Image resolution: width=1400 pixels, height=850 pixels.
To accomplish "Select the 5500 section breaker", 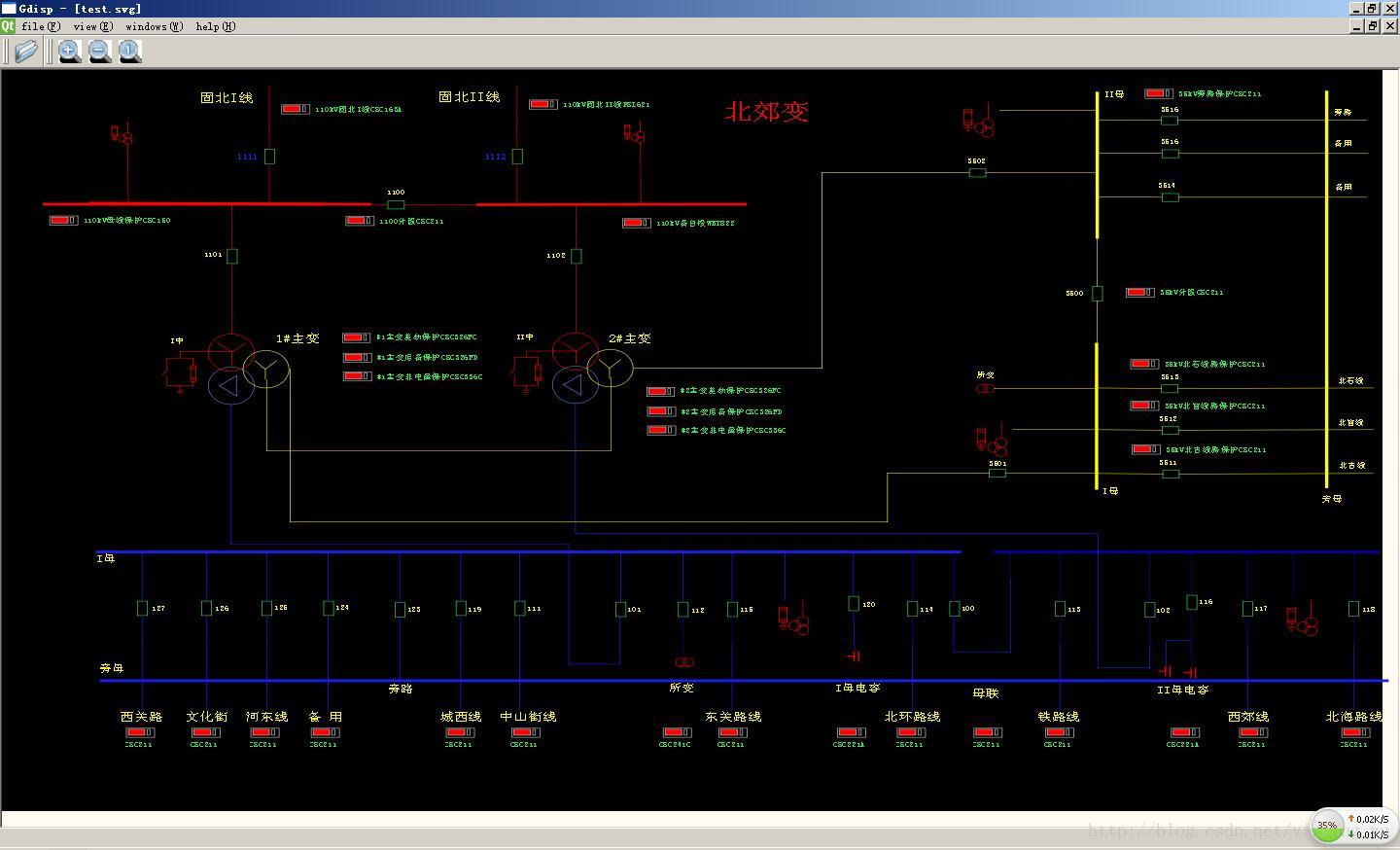I will [1097, 293].
